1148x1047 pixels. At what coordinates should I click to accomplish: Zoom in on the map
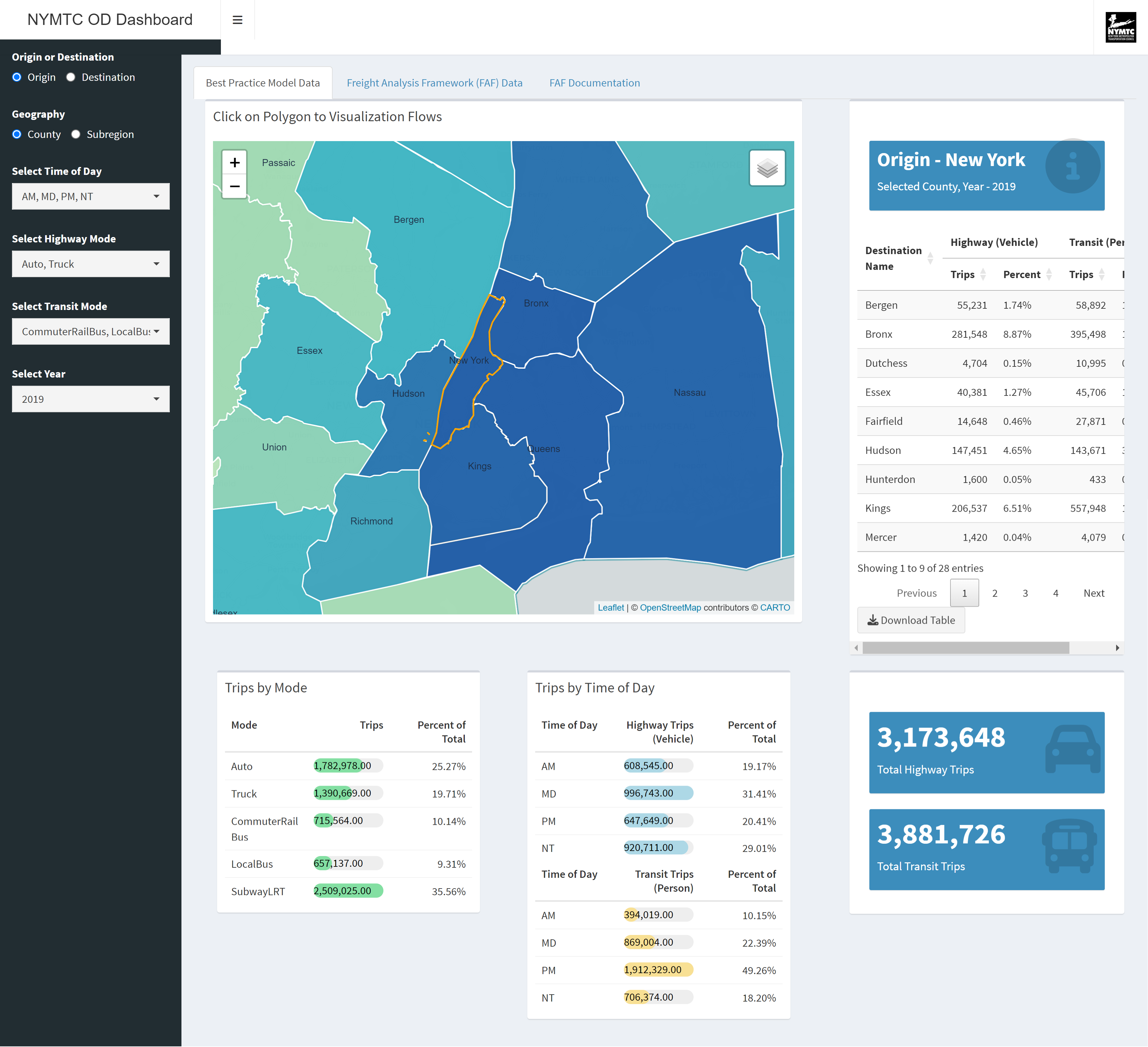point(234,162)
